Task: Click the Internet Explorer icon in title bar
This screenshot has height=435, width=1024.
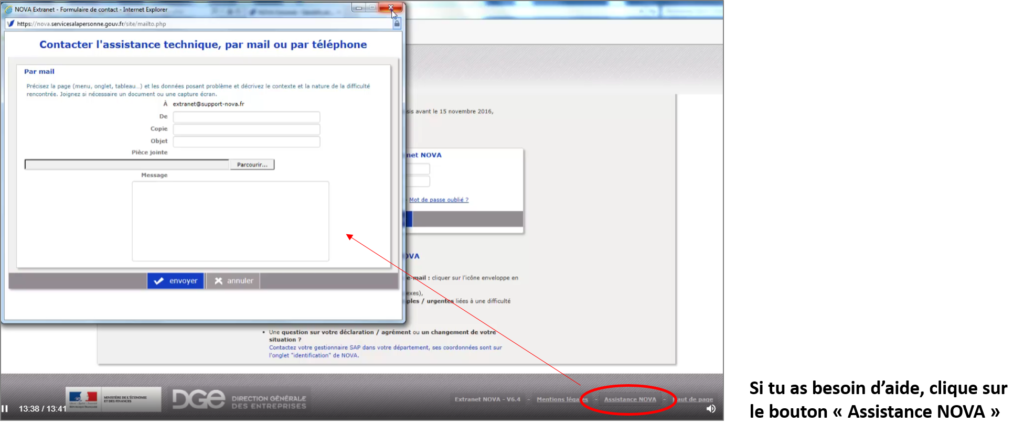Action: point(8,10)
